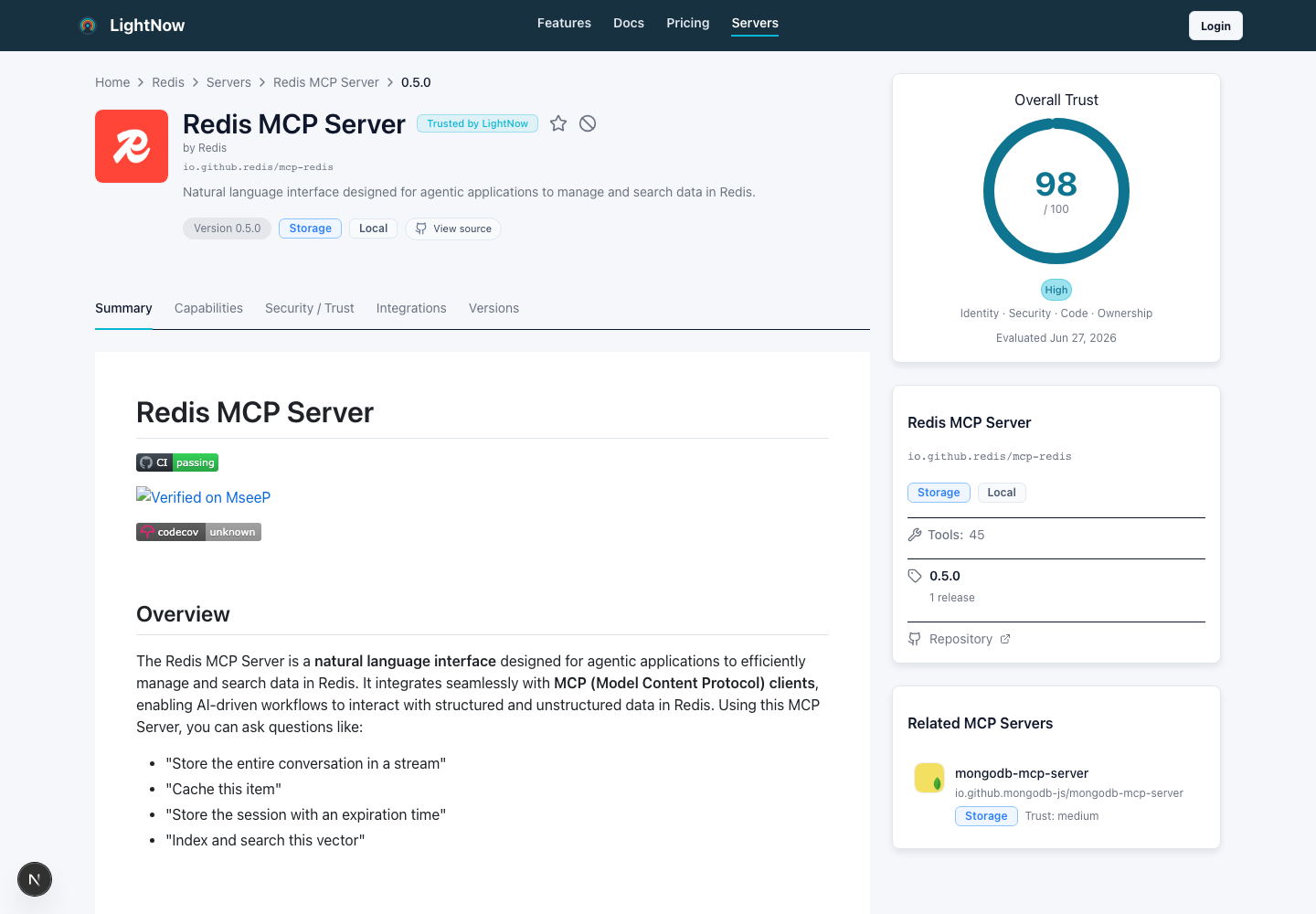Open the CI passing badge
The height and width of the screenshot is (914, 1316).
coord(177,462)
